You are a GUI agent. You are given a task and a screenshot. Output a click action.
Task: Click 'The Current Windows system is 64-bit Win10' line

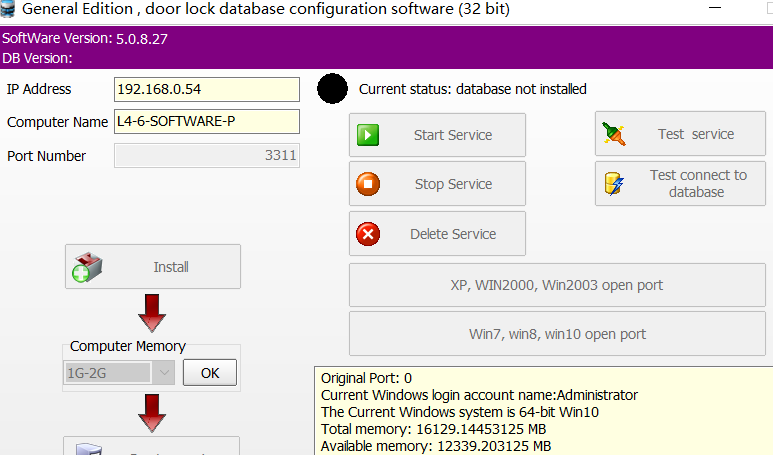click(x=460, y=412)
